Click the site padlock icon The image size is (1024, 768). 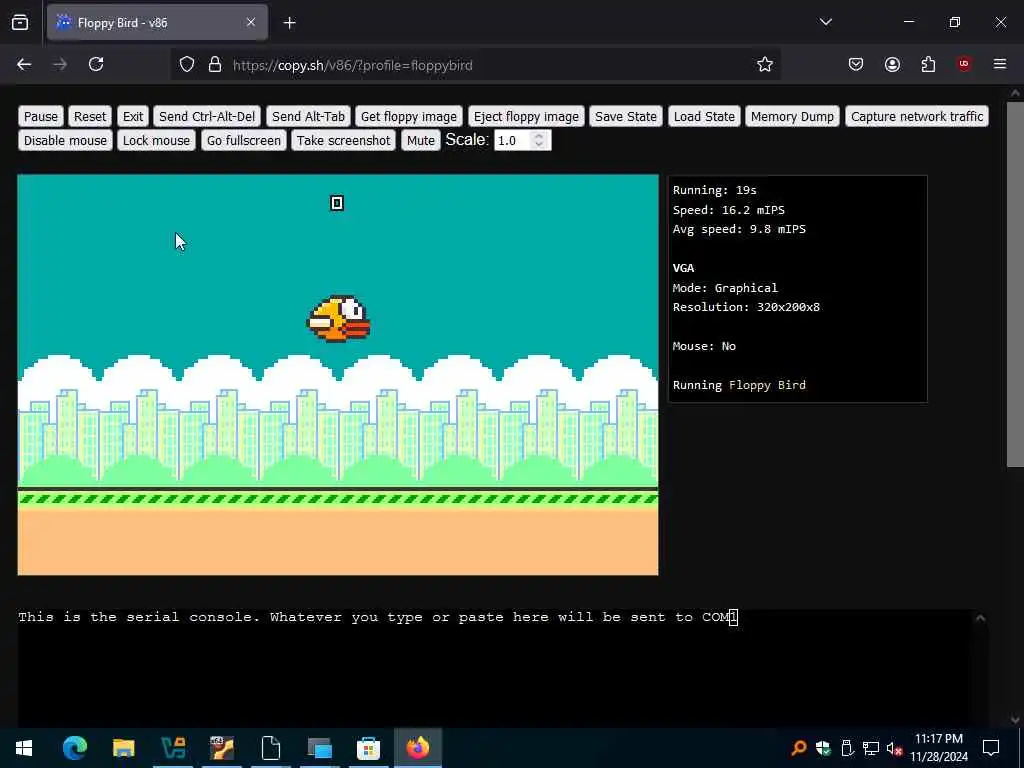click(215, 65)
